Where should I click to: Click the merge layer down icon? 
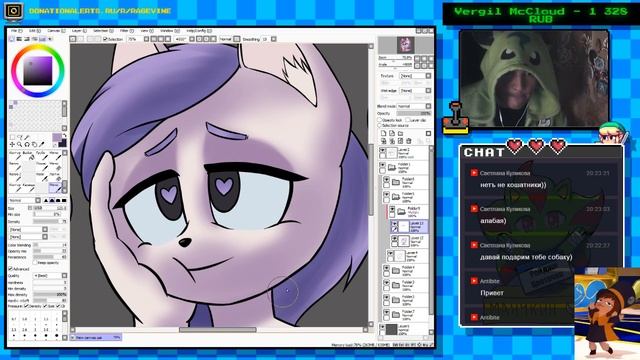tap(392, 141)
